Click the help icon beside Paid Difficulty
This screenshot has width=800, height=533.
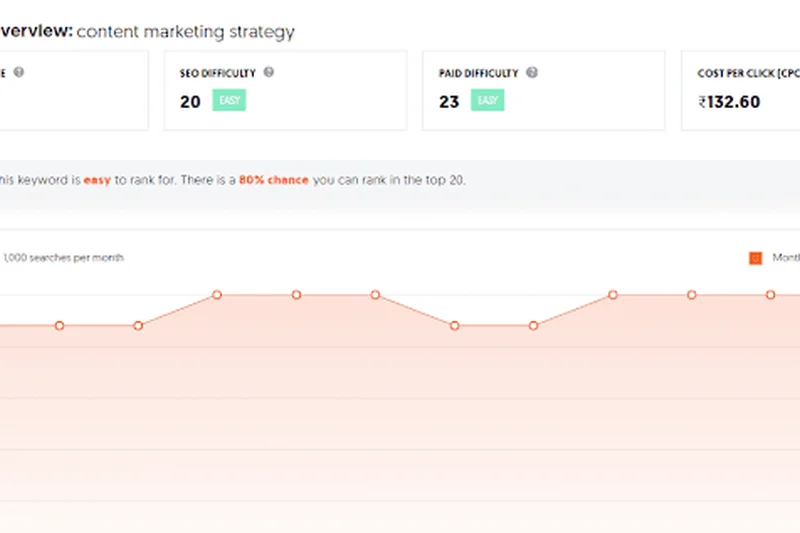[x=532, y=73]
